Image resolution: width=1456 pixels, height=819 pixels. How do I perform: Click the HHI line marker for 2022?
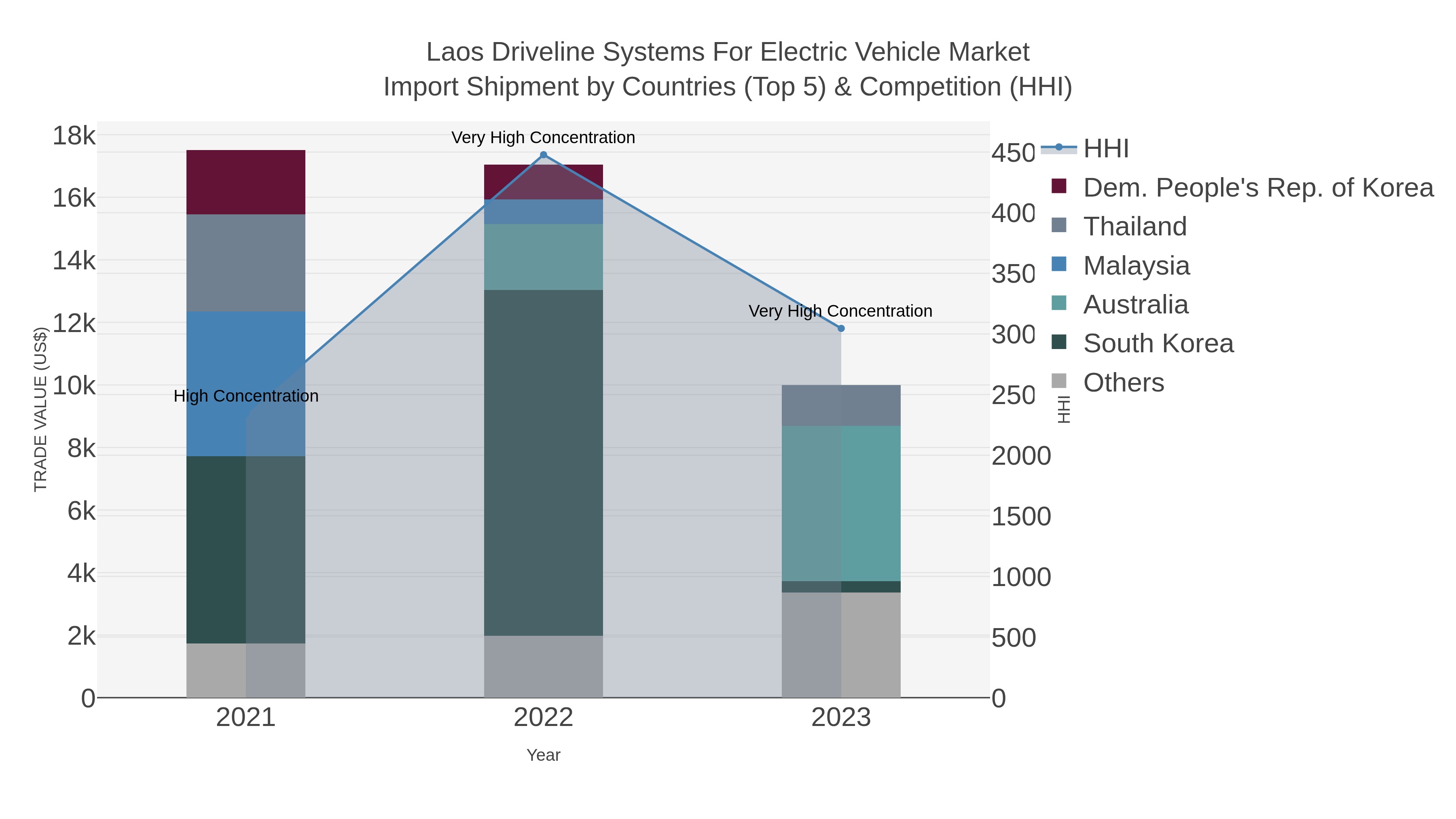(543, 155)
